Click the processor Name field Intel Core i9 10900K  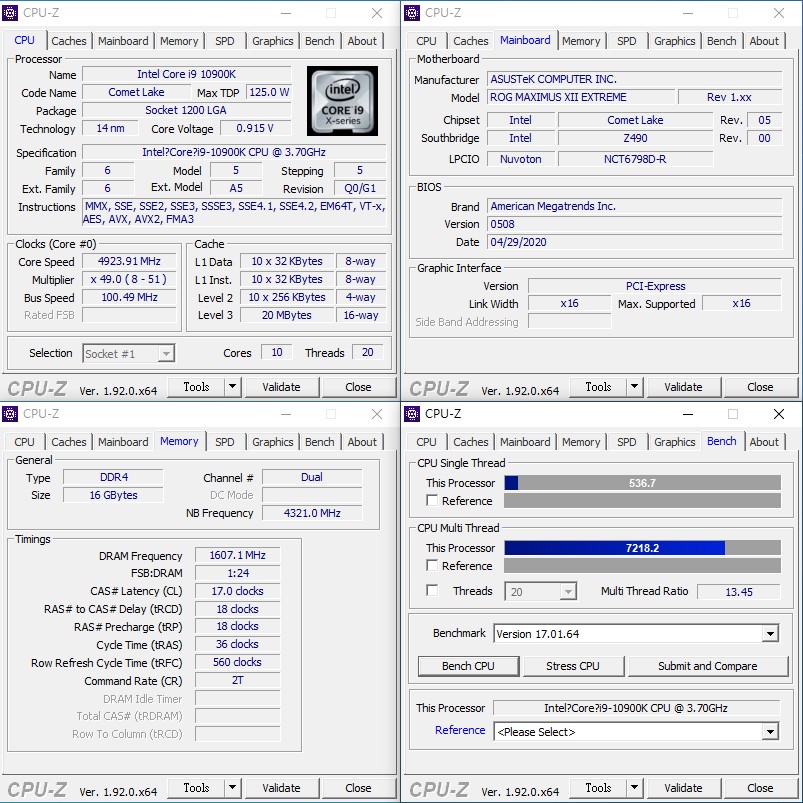(186, 74)
